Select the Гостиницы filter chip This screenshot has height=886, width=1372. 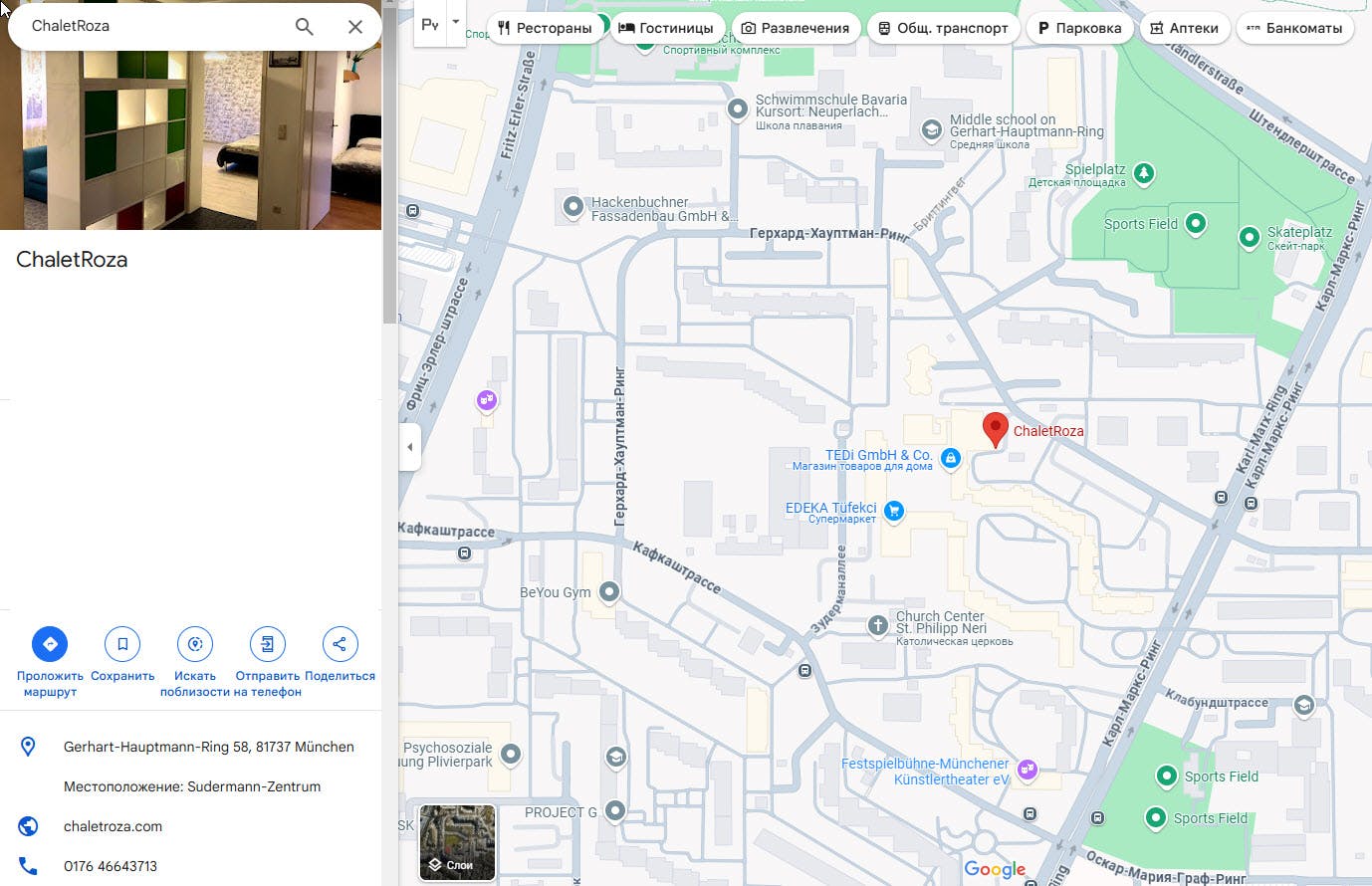[x=666, y=28]
